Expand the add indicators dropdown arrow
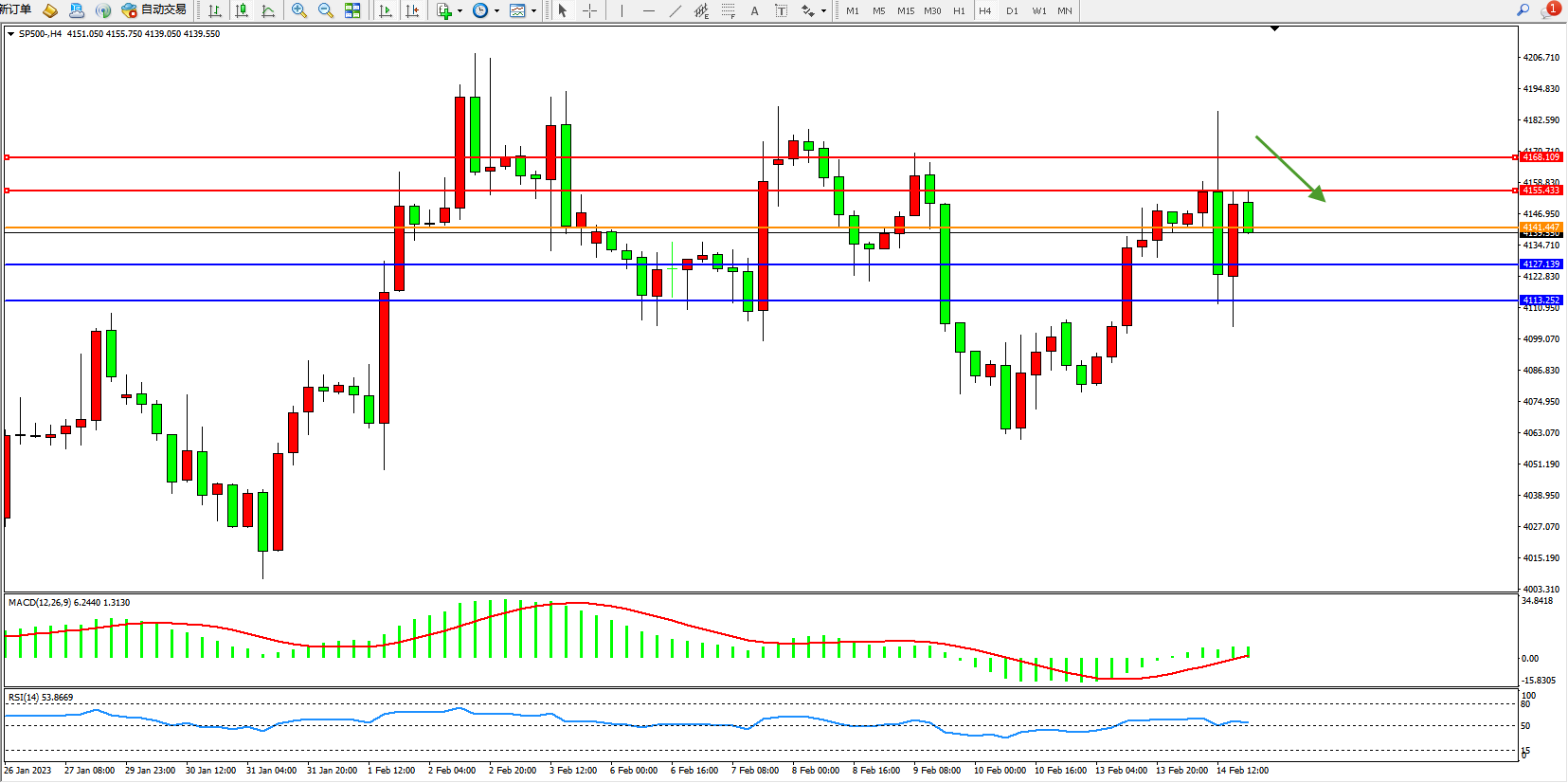 [x=460, y=11]
